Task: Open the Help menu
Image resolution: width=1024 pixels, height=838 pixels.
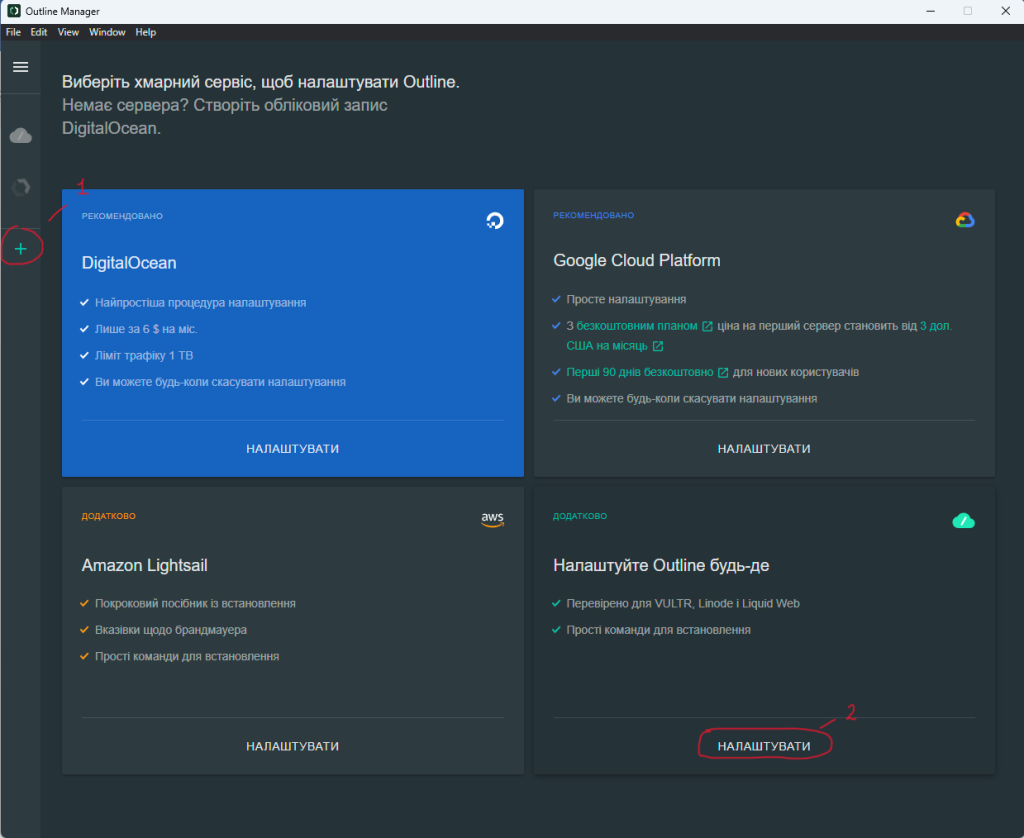Action: click(146, 32)
